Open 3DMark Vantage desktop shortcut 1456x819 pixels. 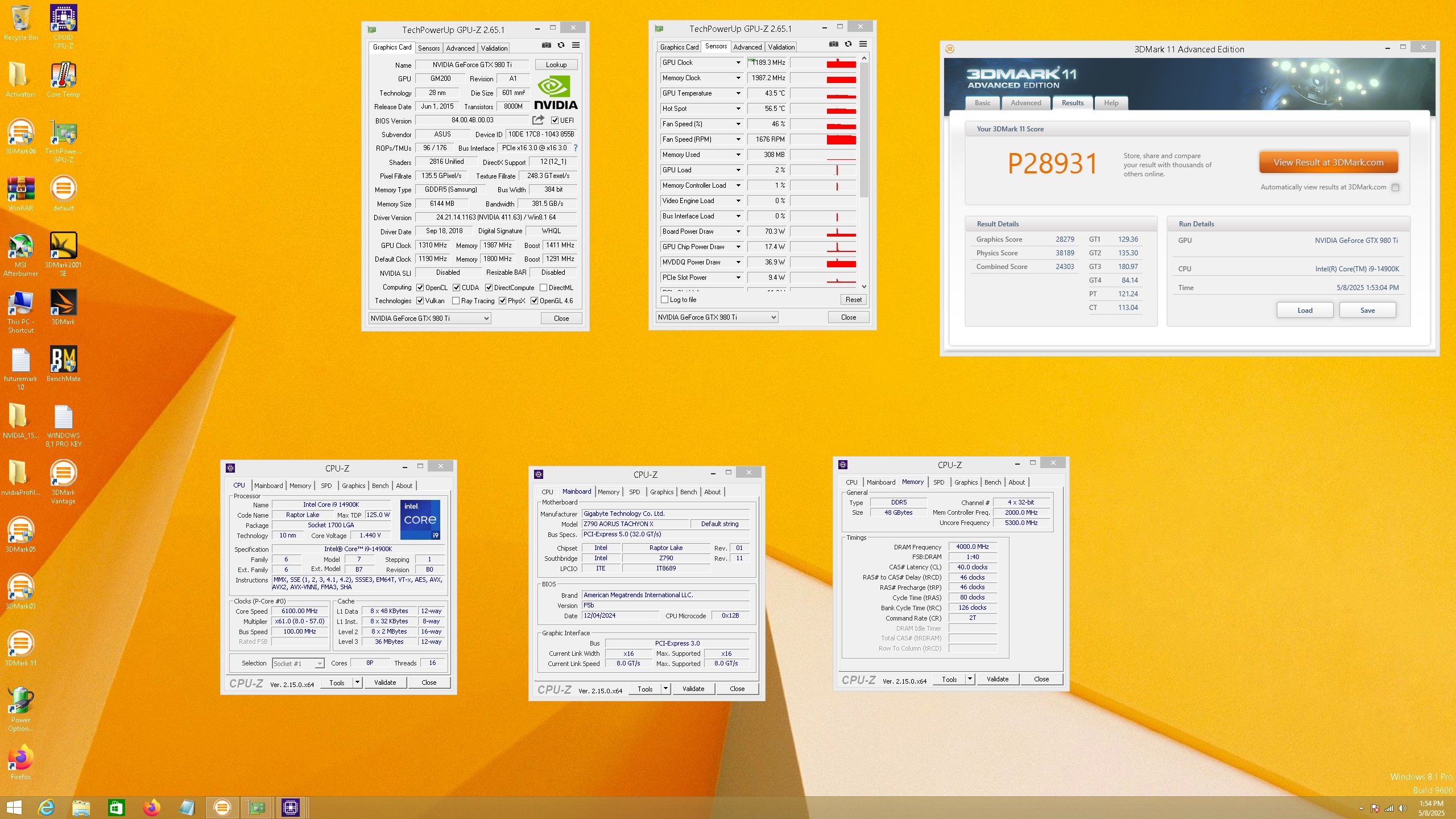coord(63,482)
